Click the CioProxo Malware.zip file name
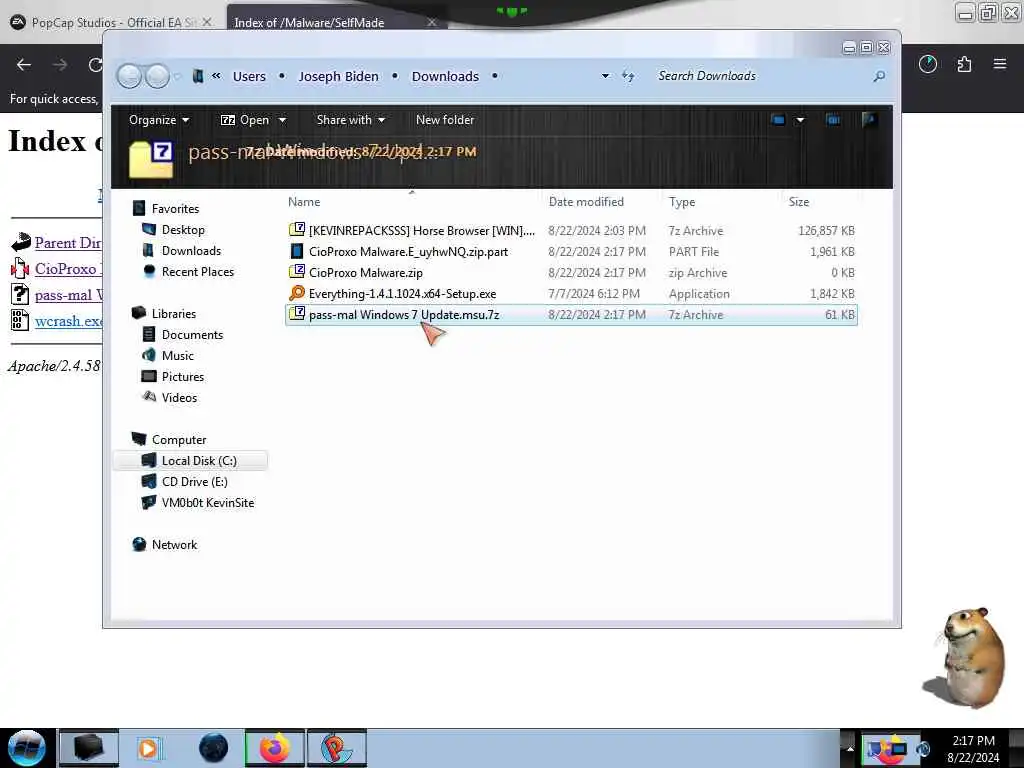Image resolution: width=1024 pixels, height=768 pixels. click(366, 273)
